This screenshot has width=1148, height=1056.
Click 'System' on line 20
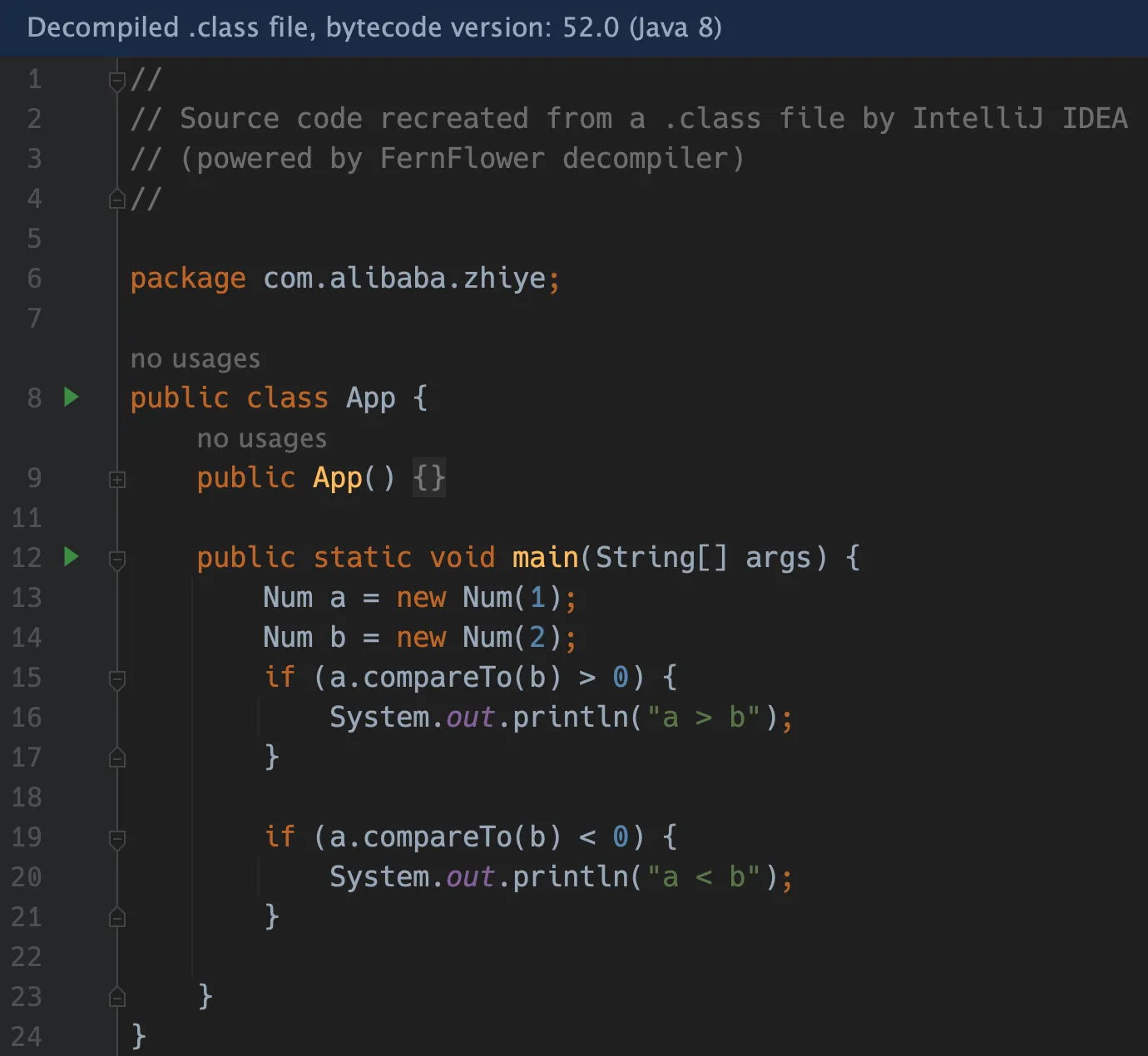[379, 877]
